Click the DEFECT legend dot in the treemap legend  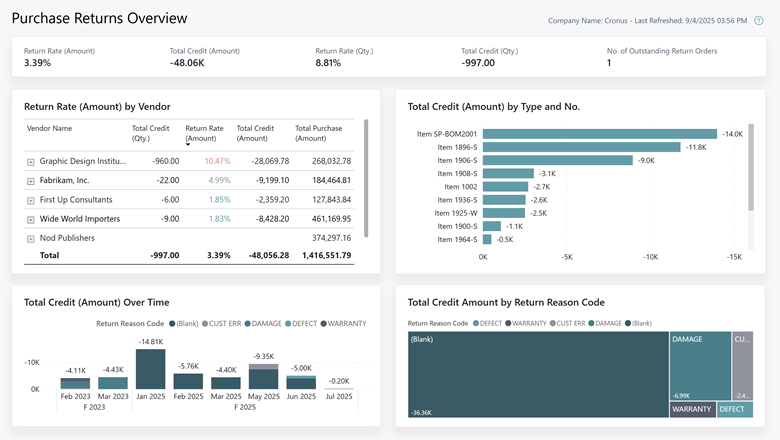coord(475,323)
